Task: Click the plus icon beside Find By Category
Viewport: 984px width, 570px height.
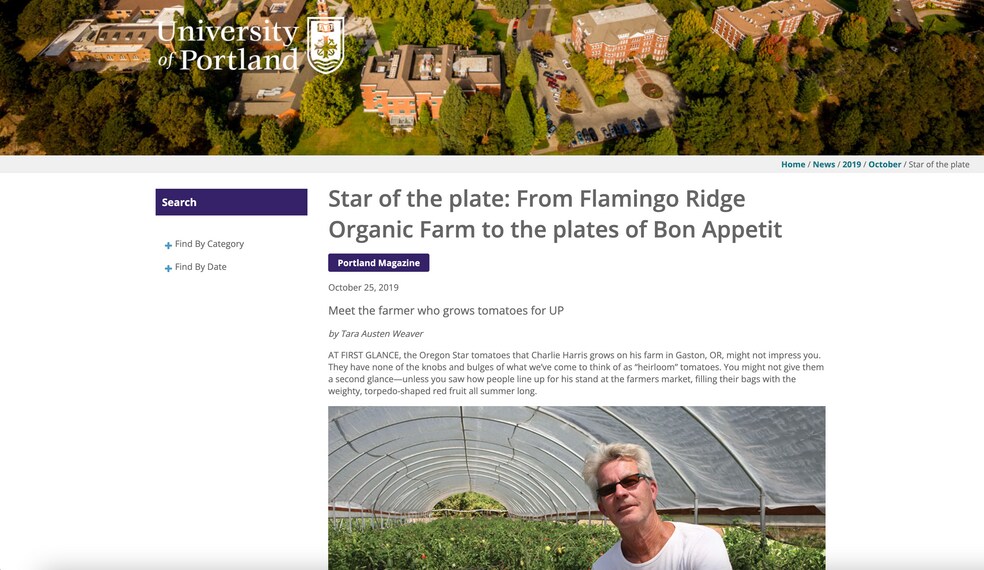Action: pos(168,245)
